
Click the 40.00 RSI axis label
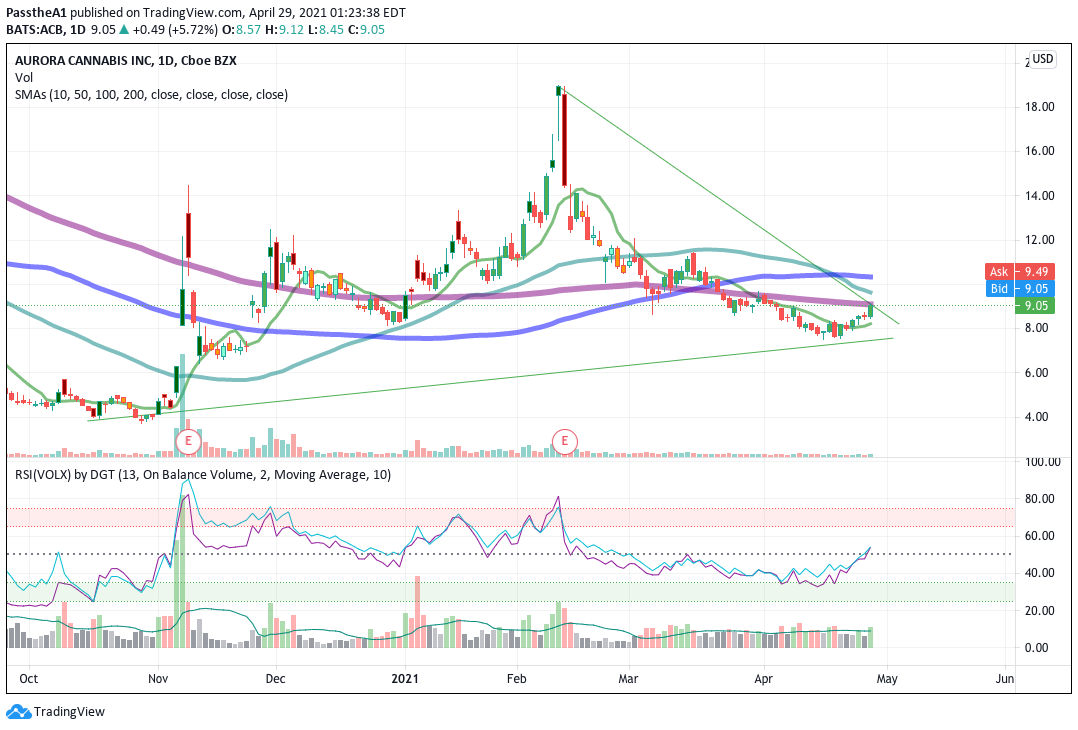point(1040,573)
